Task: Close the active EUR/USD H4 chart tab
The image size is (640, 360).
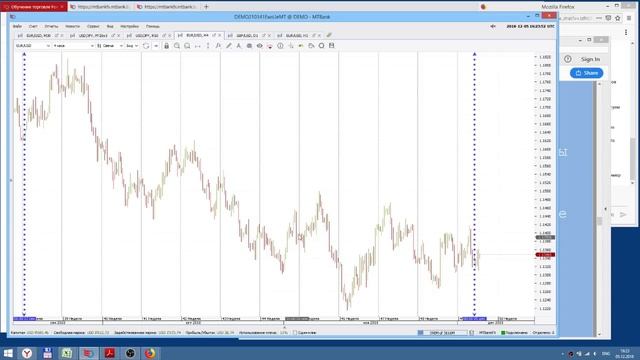Action: click(x=220, y=36)
